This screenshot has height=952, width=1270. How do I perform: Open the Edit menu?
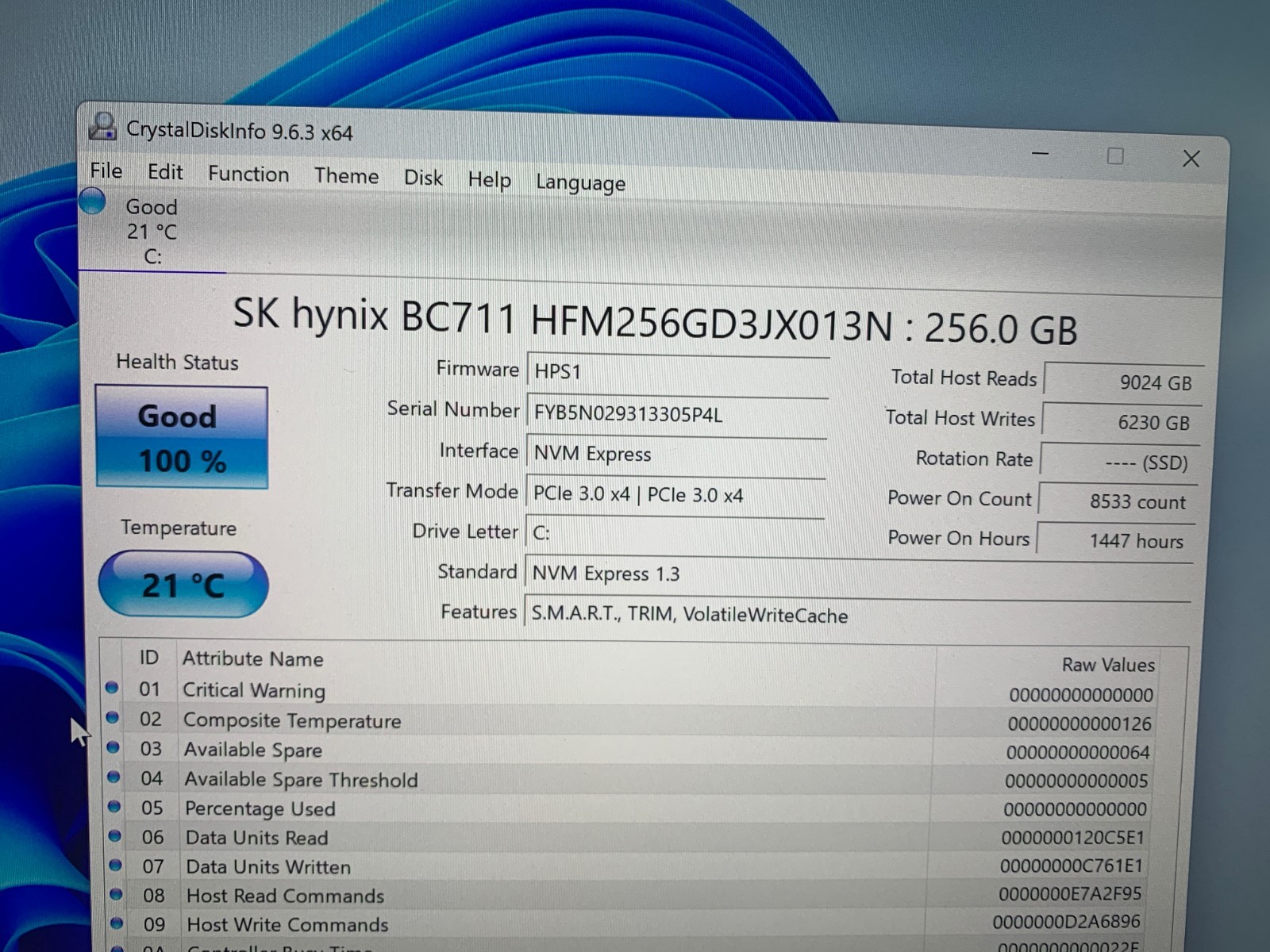coord(165,172)
